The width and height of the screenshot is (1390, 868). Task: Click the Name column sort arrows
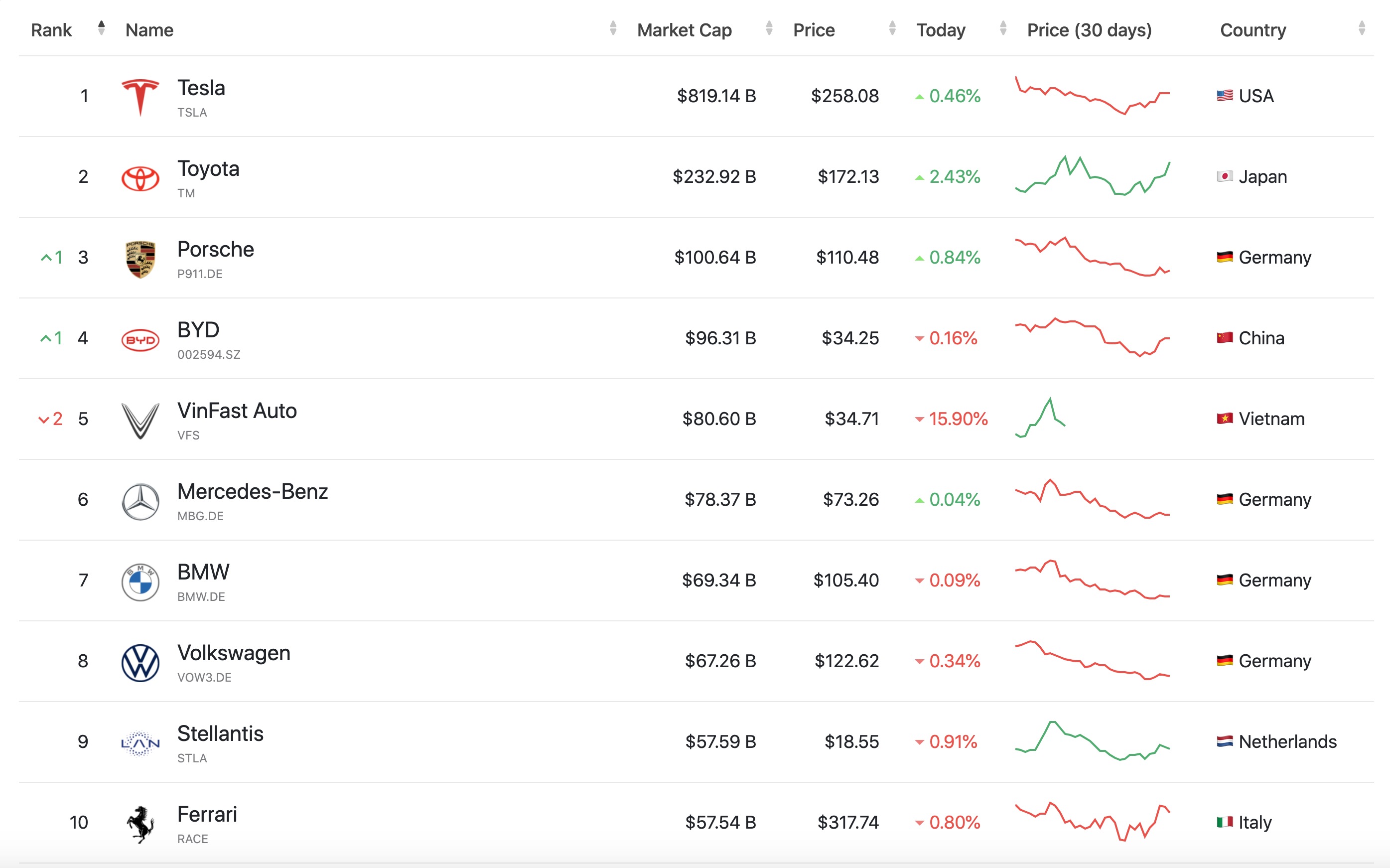pyautogui.click(x=612, y=28)
